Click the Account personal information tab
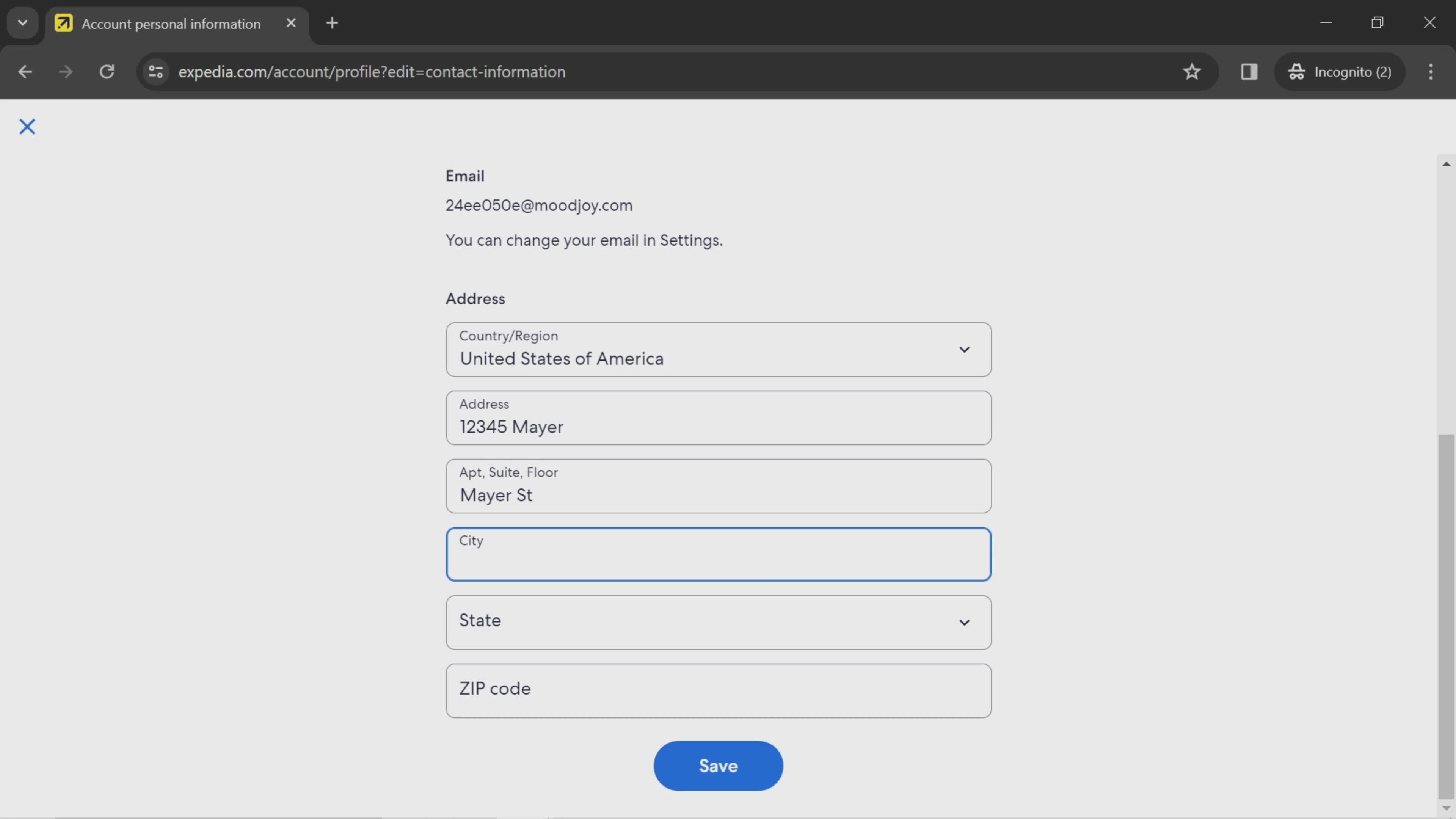This screenshot has width=1456, height=819. tap(170, 22)
